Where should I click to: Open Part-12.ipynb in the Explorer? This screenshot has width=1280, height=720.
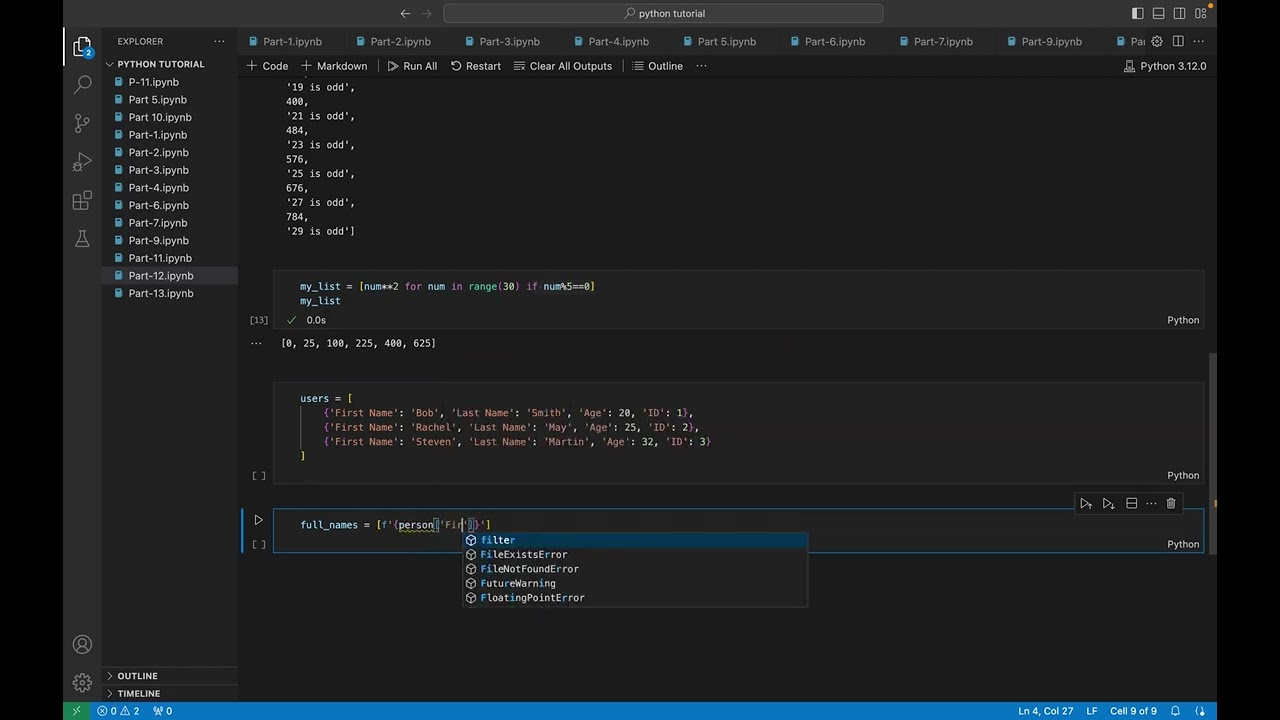(170, 276)
